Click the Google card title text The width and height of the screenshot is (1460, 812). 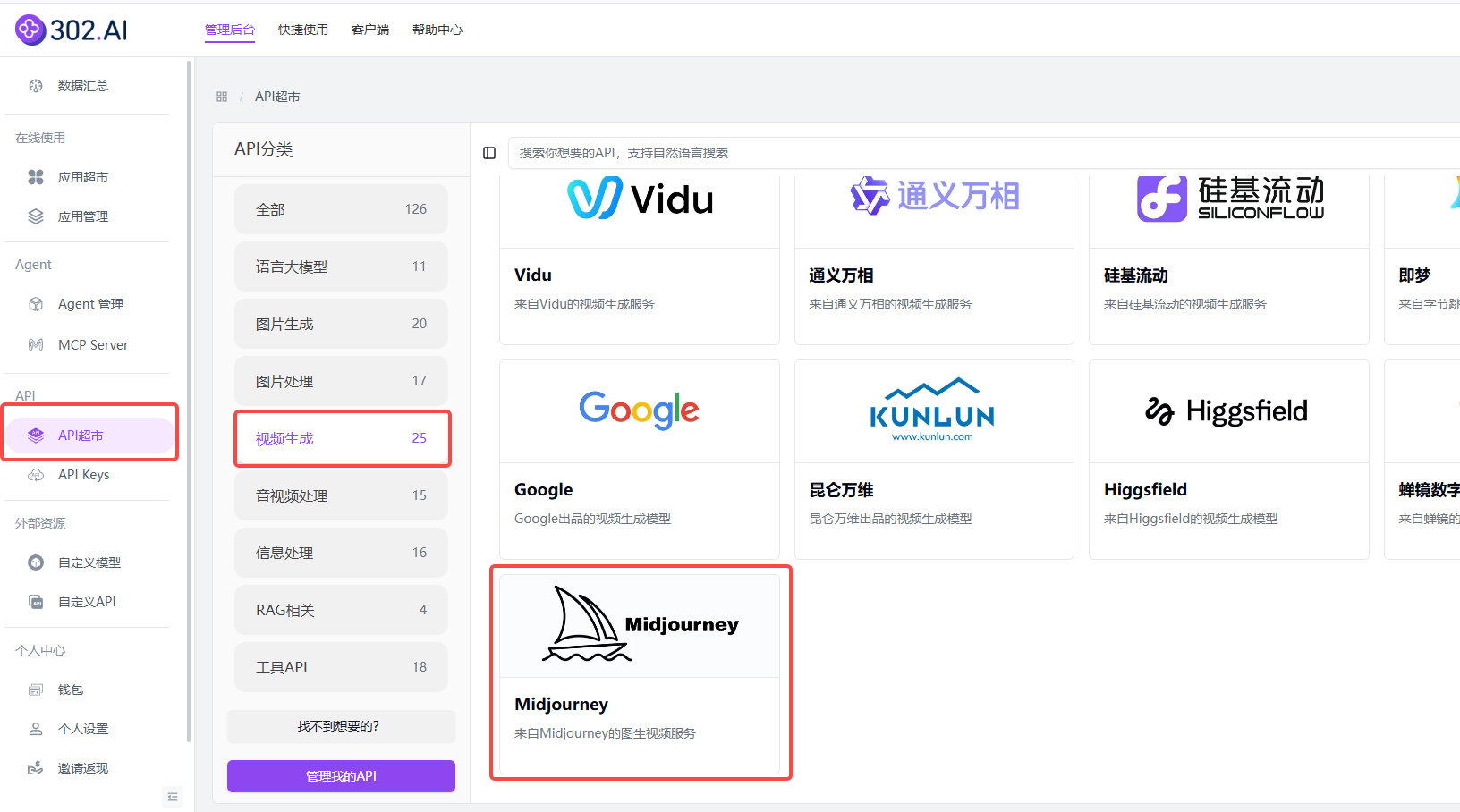(x=543, y=490)
